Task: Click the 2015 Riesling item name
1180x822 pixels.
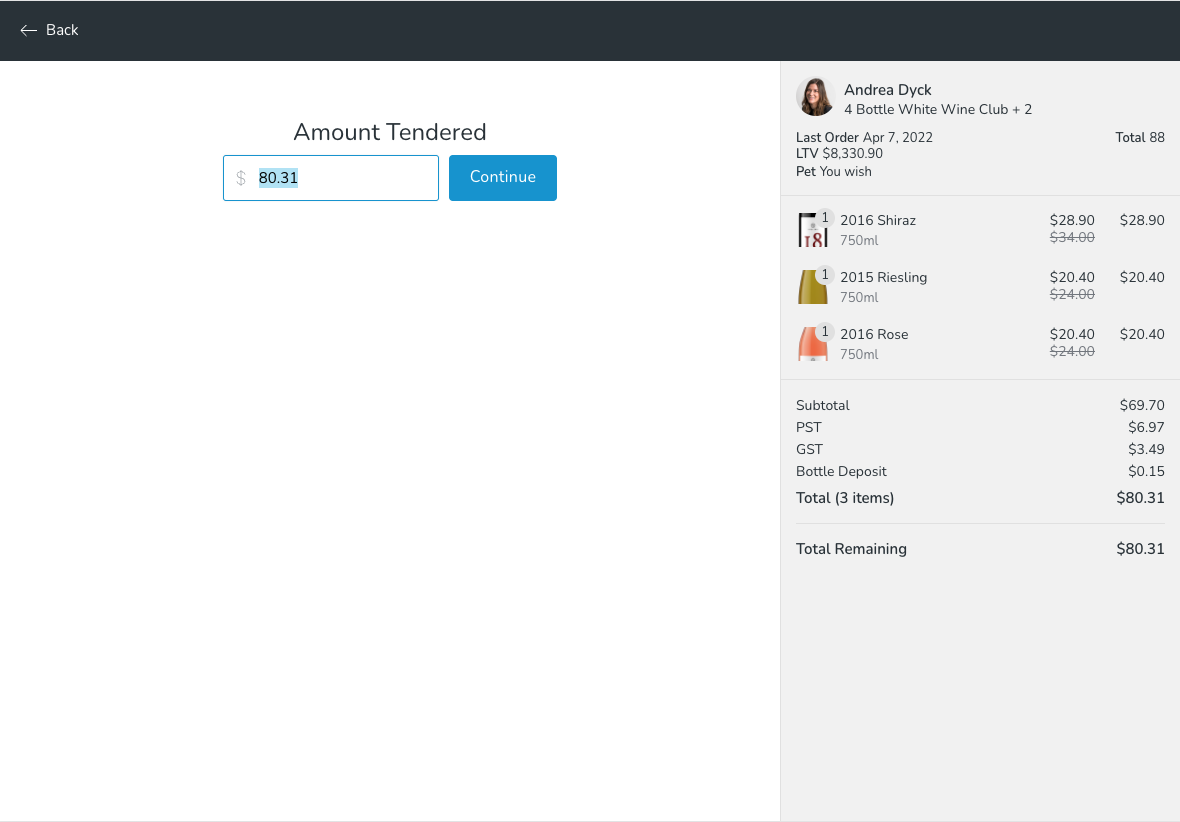Action: pyautogui.click(x=883, y=277)
